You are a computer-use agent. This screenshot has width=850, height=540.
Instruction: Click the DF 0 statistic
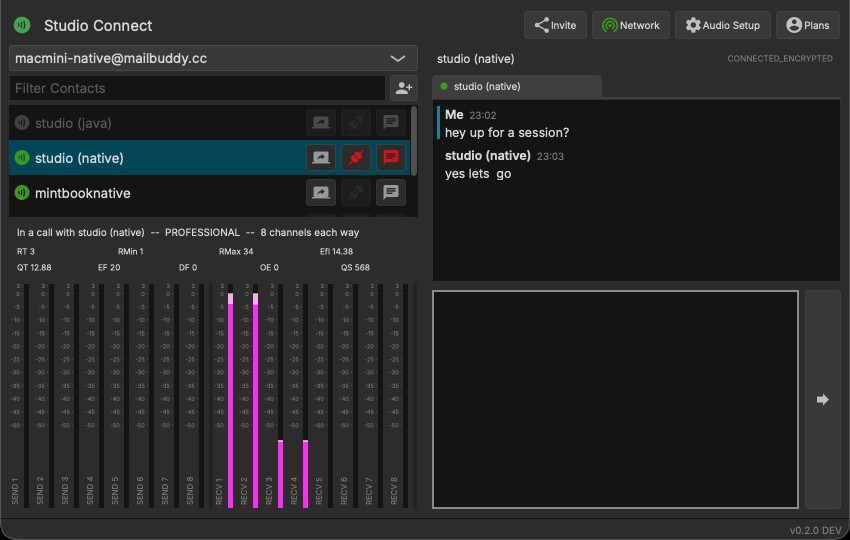click(x=188, y=268)
